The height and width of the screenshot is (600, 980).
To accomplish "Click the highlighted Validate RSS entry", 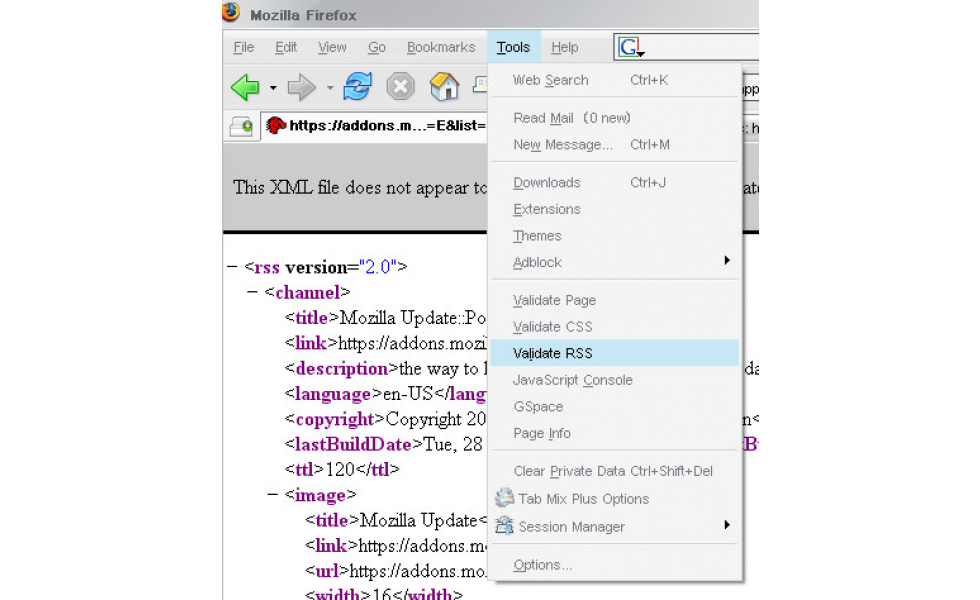I will pos(615,353).
